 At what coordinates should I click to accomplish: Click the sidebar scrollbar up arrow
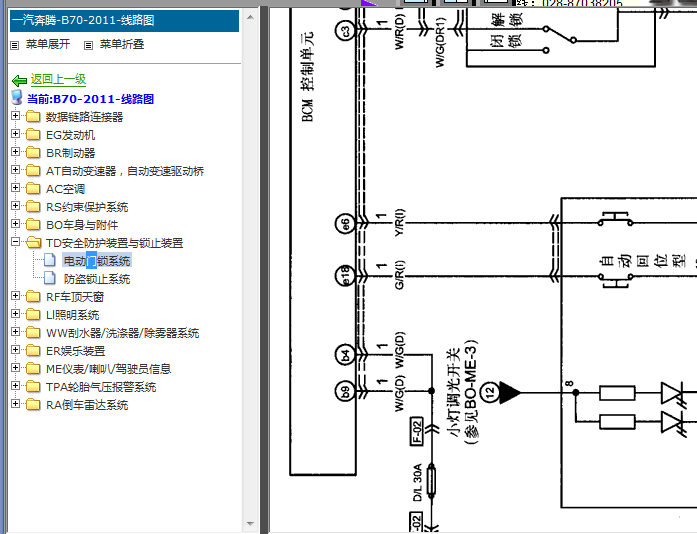click(x=250, y=18)
